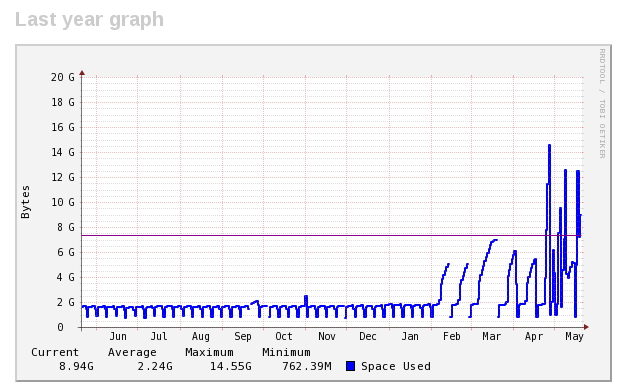Click the May month axis label
The width and height of the screenshot is (630, 388).
point(574,336)
